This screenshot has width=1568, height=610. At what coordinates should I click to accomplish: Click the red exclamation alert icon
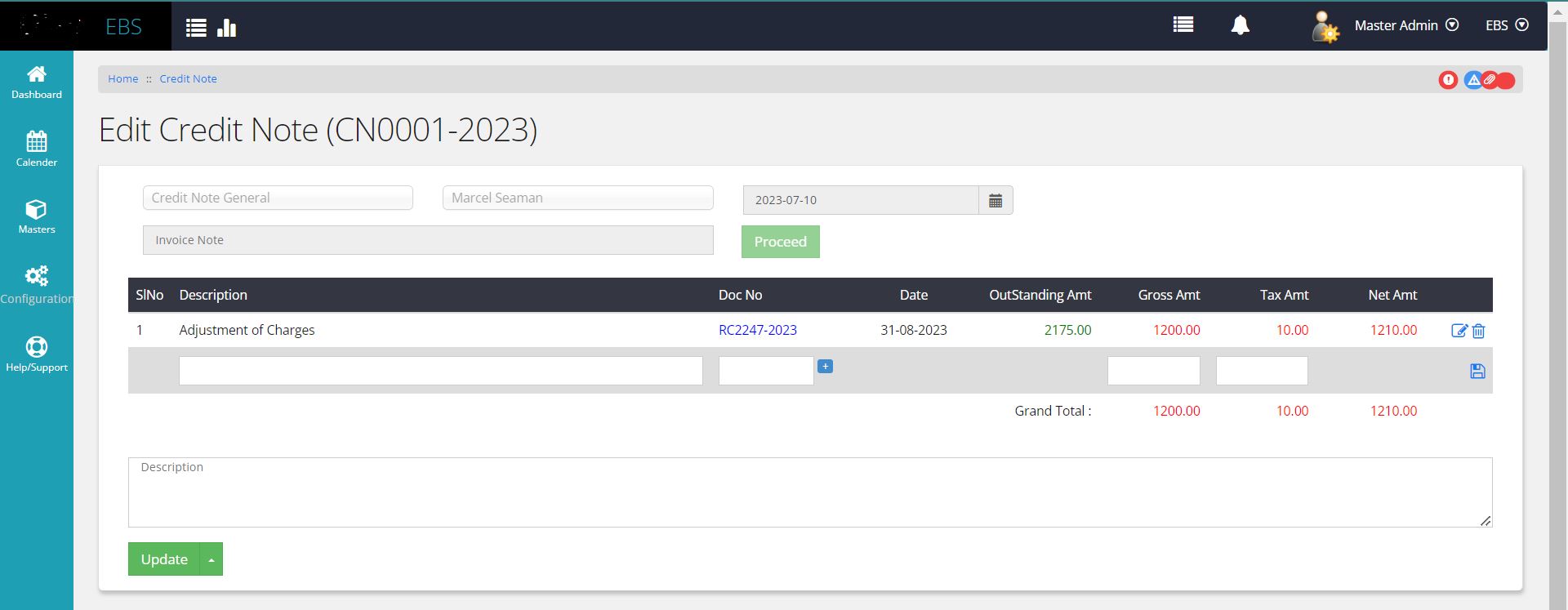coord(1448,80)
